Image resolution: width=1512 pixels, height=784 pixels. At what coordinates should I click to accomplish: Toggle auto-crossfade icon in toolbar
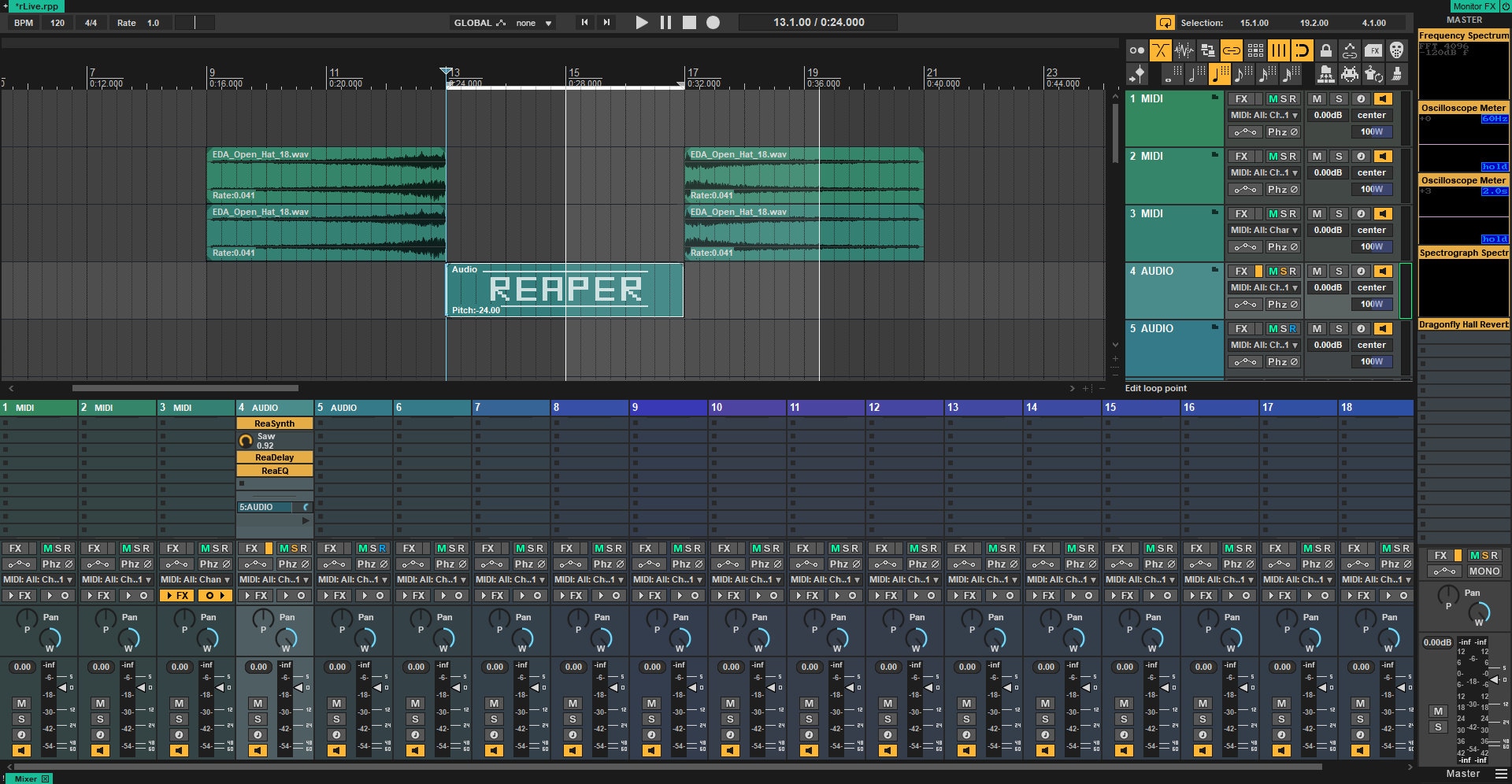(1161, 50)
